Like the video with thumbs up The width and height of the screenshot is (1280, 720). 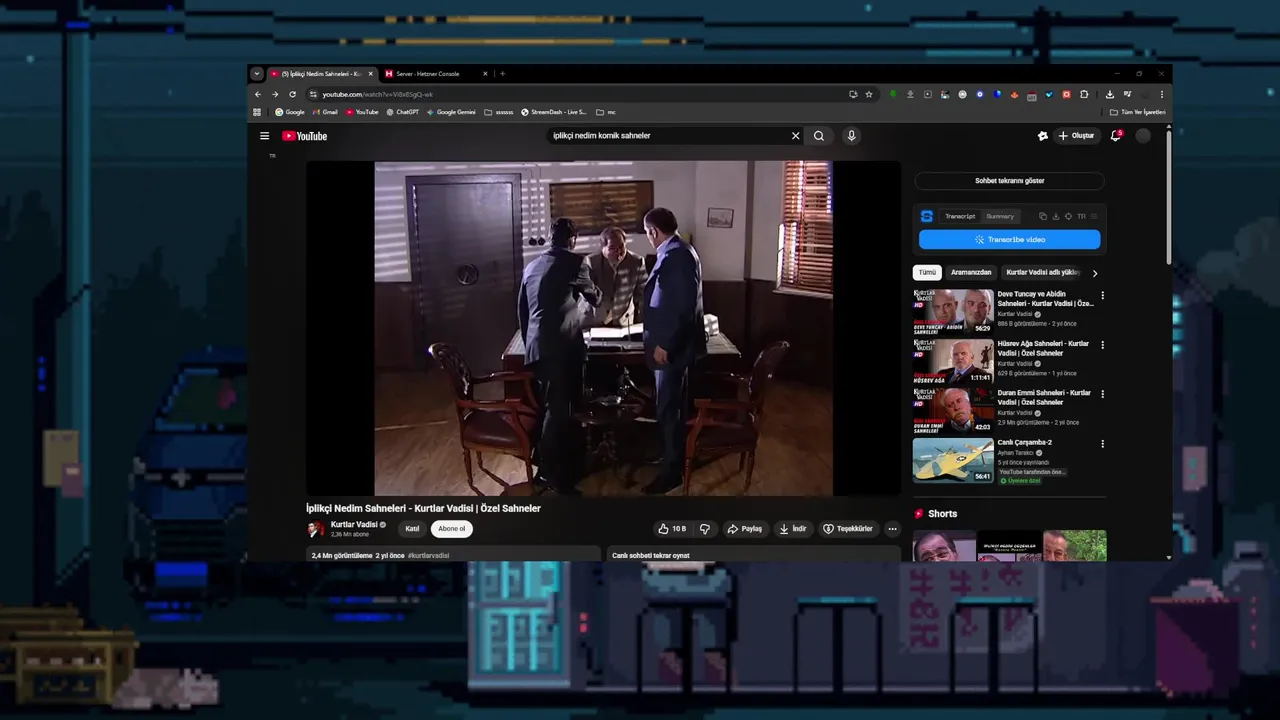pos(672,529)
